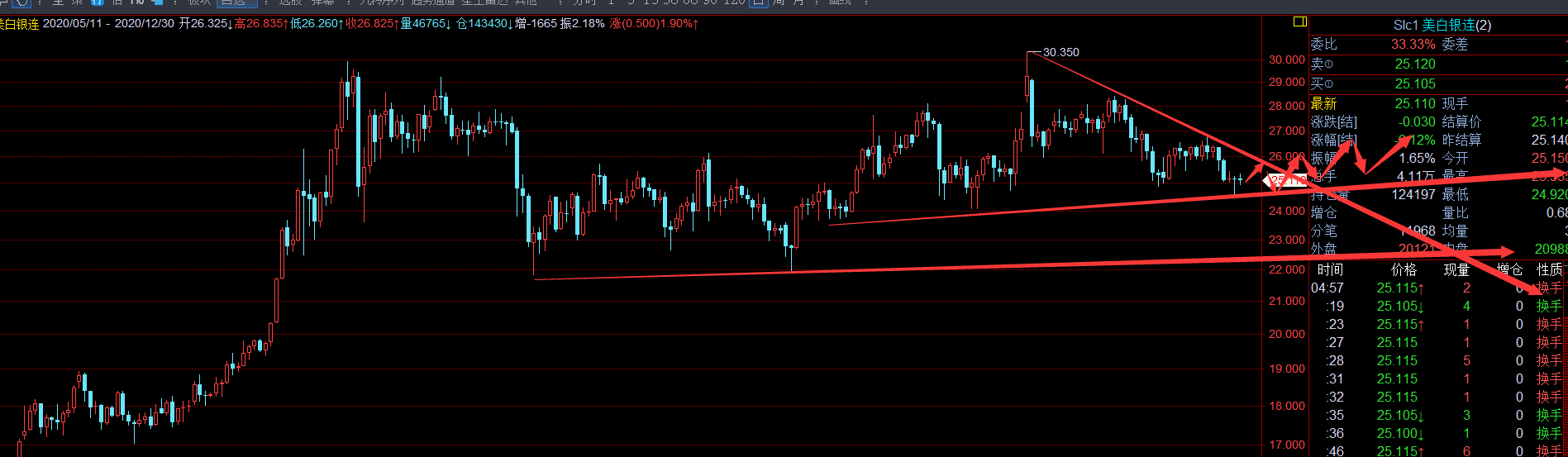
Task: Select the :27 tick row
Action: [x=1438, y=342]
